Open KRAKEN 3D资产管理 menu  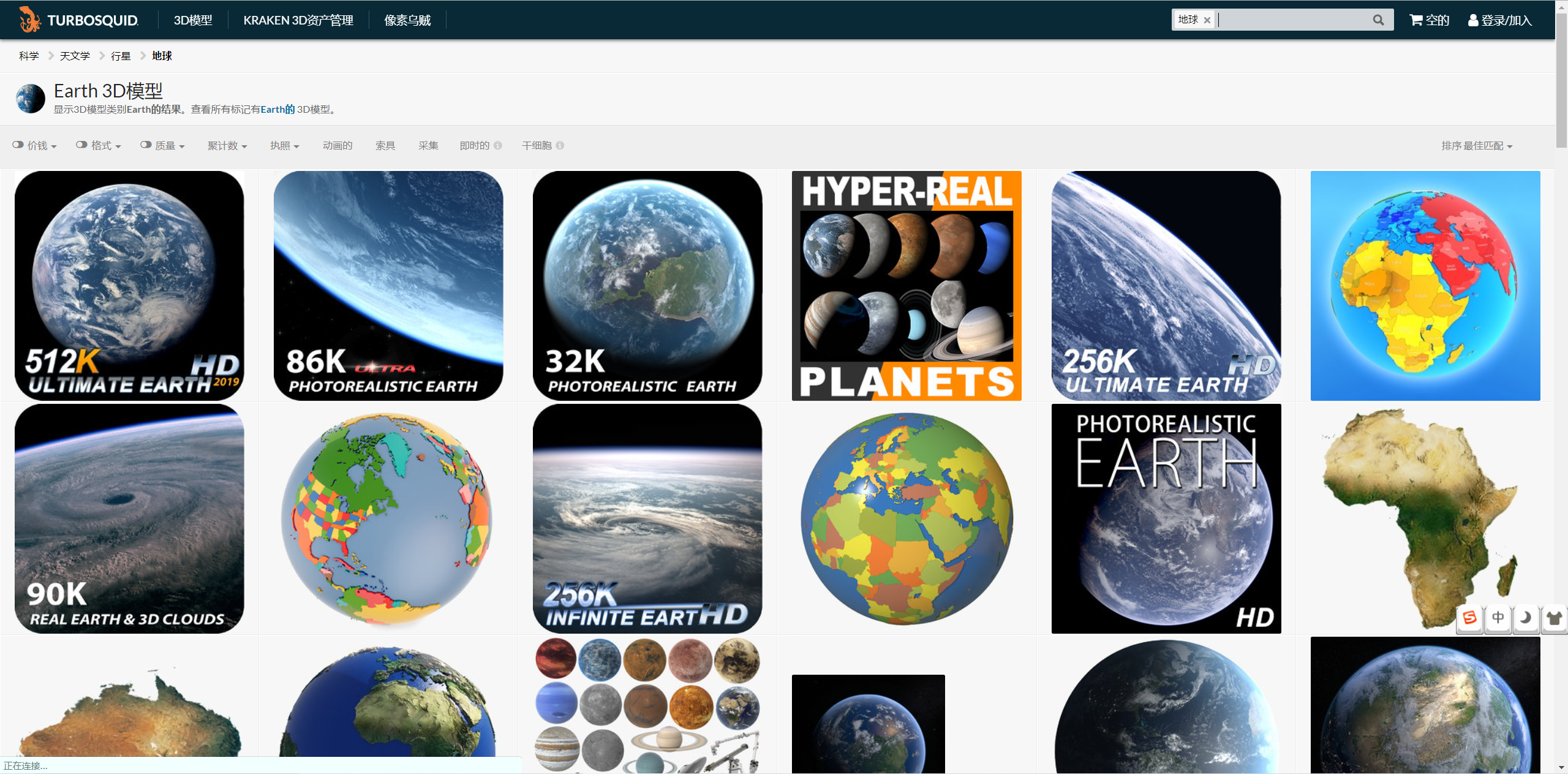(x=298, y=20)
